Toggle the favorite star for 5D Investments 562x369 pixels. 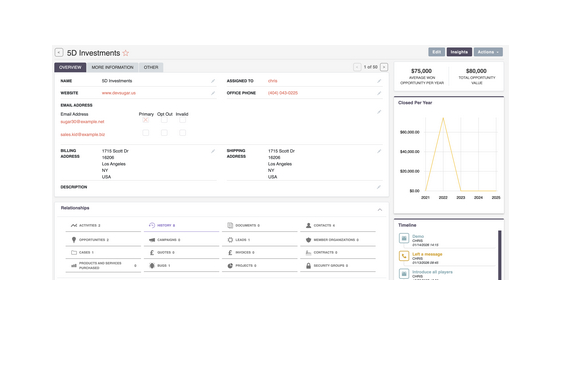click(125, 53)
